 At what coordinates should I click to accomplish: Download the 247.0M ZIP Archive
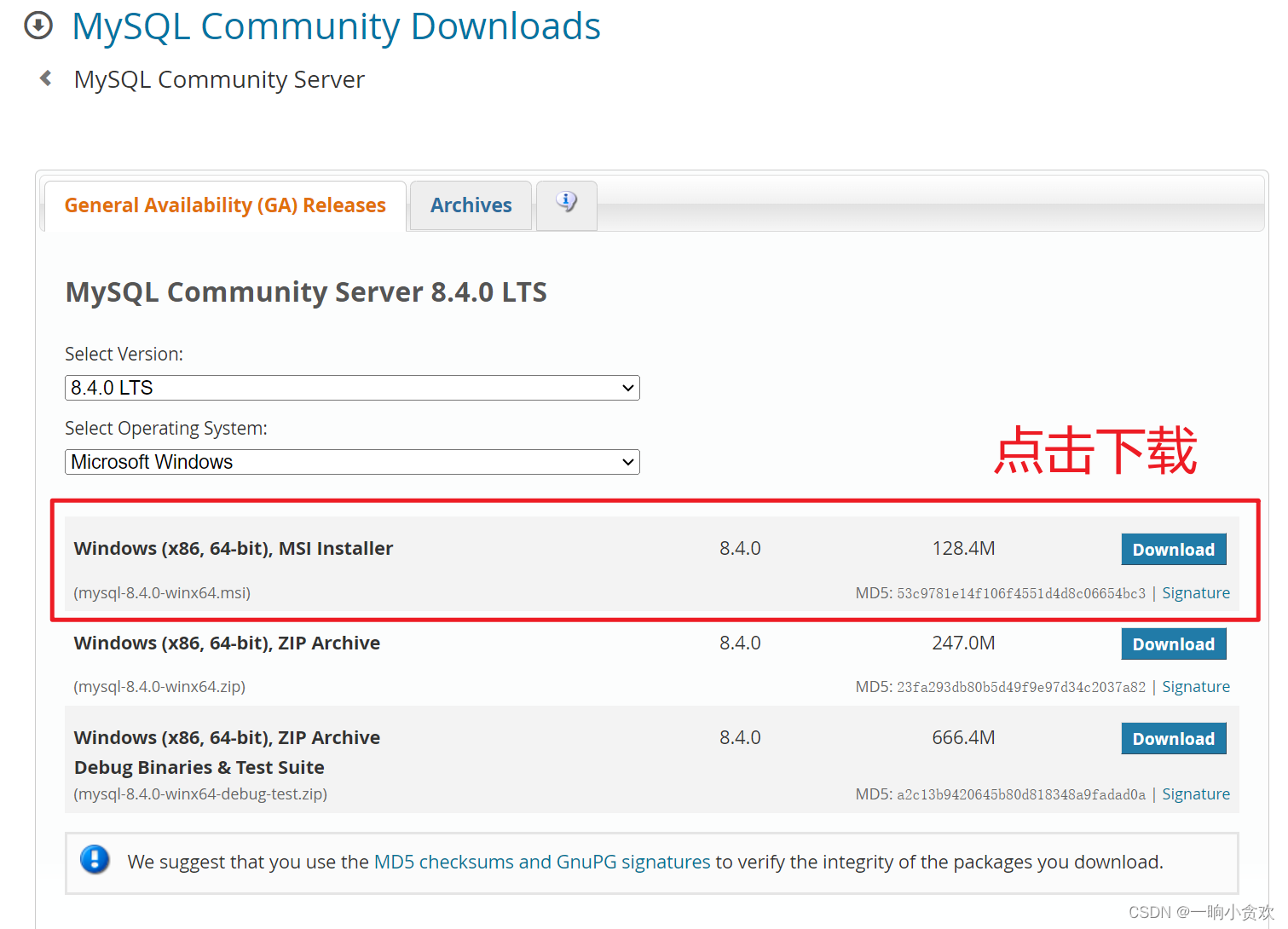[x=1174, y=644]
